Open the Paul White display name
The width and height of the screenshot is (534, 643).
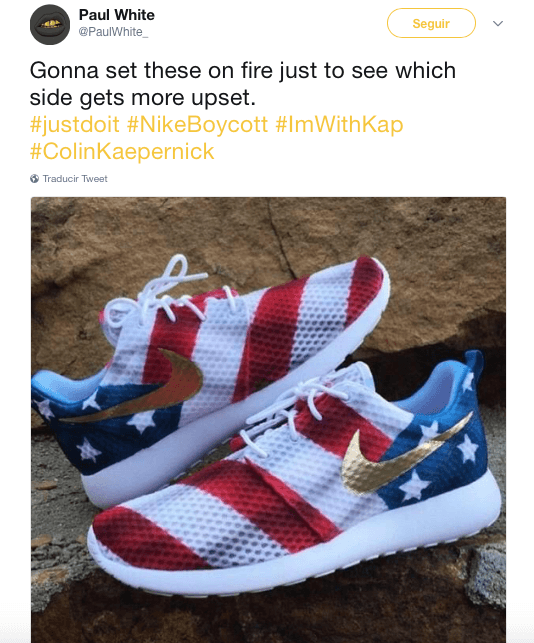116,15
